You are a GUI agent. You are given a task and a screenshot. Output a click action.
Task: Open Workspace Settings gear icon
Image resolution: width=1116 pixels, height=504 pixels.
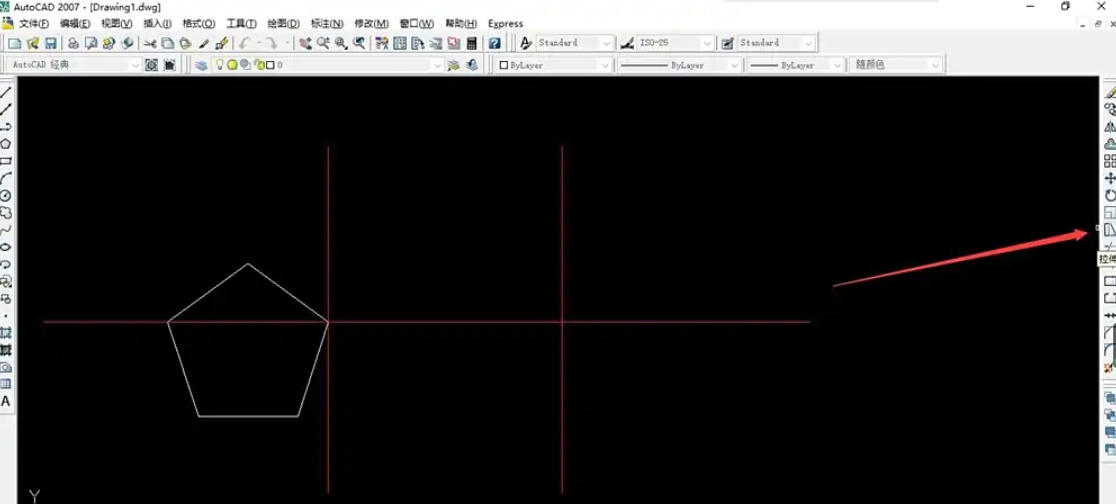(152, 65)
